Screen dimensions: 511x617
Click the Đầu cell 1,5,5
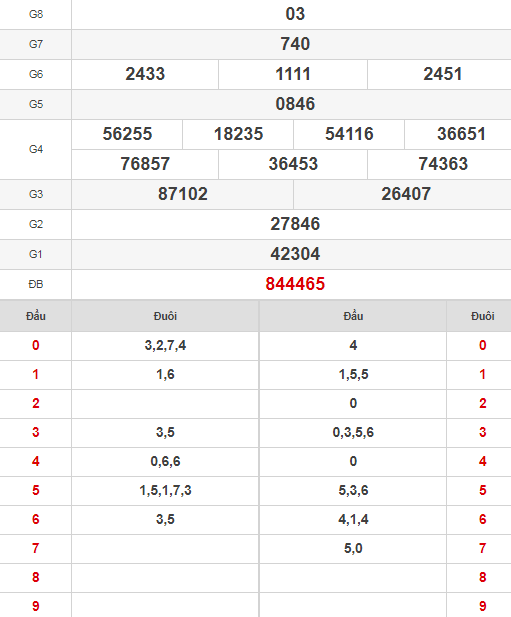pos(353,375)
